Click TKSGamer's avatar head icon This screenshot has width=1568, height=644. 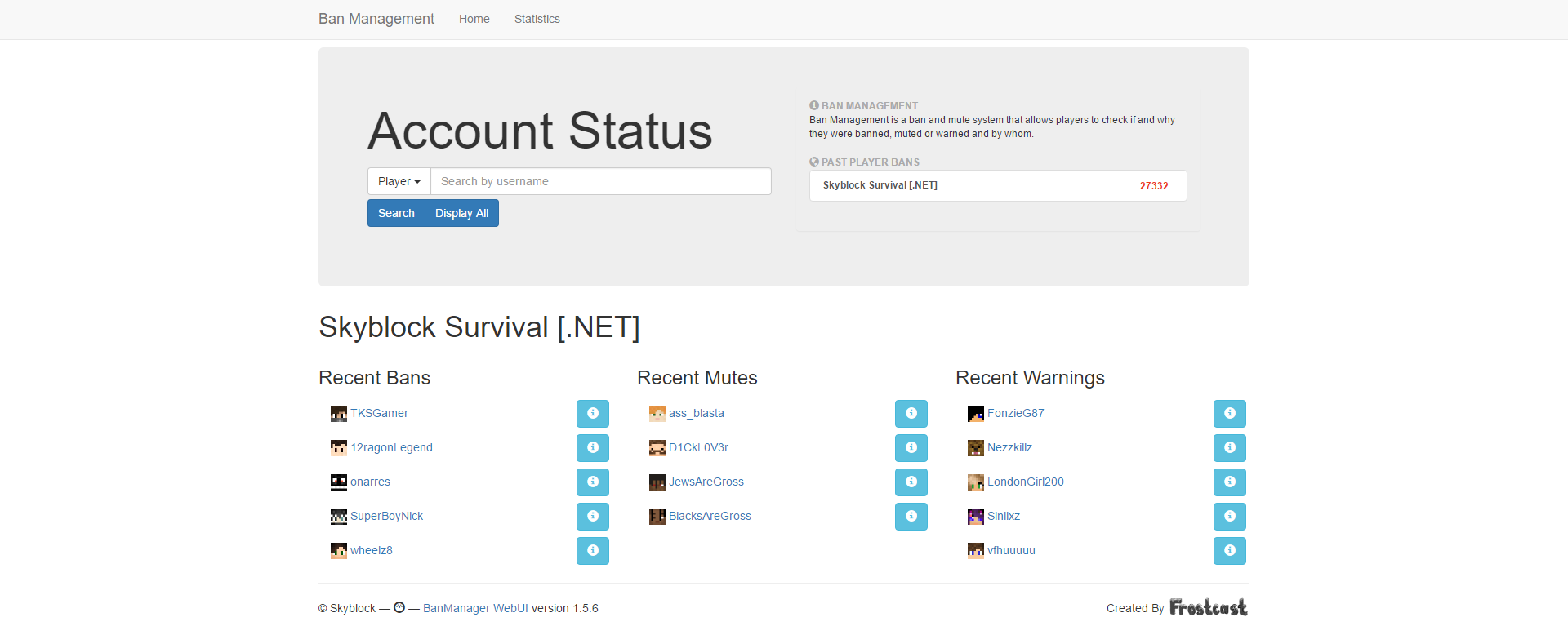click(x=339, y=414)
